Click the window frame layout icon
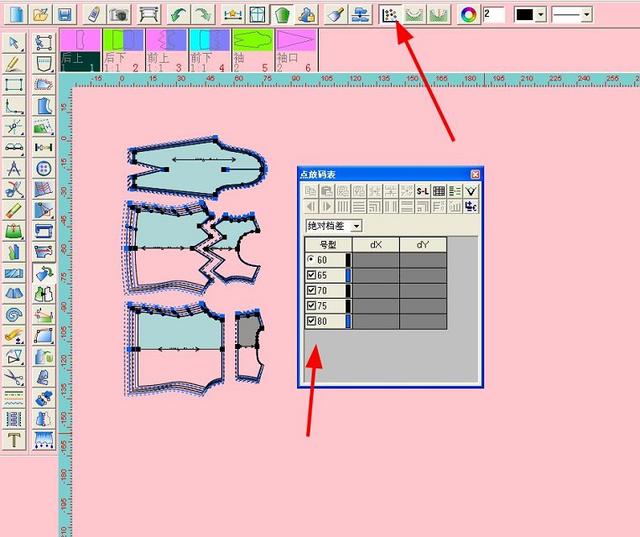640x537 pixels. tap(258, 15)
